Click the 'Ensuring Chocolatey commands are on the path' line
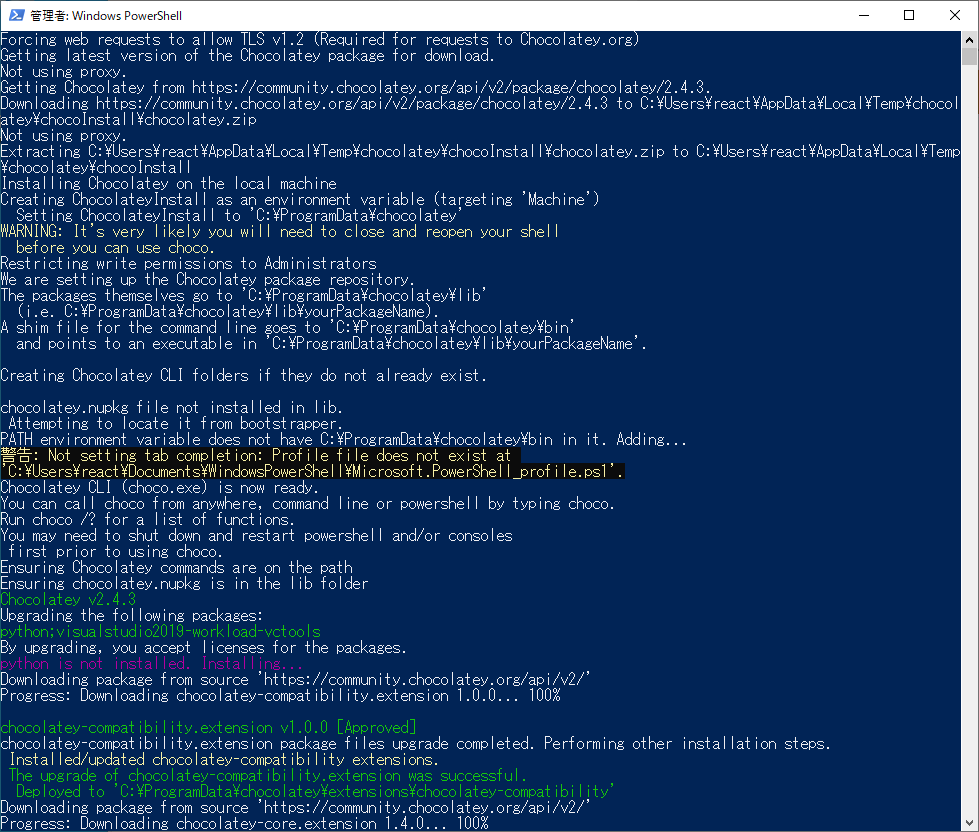The height and width of the screenshot is (832, 979). pos(176,567)
